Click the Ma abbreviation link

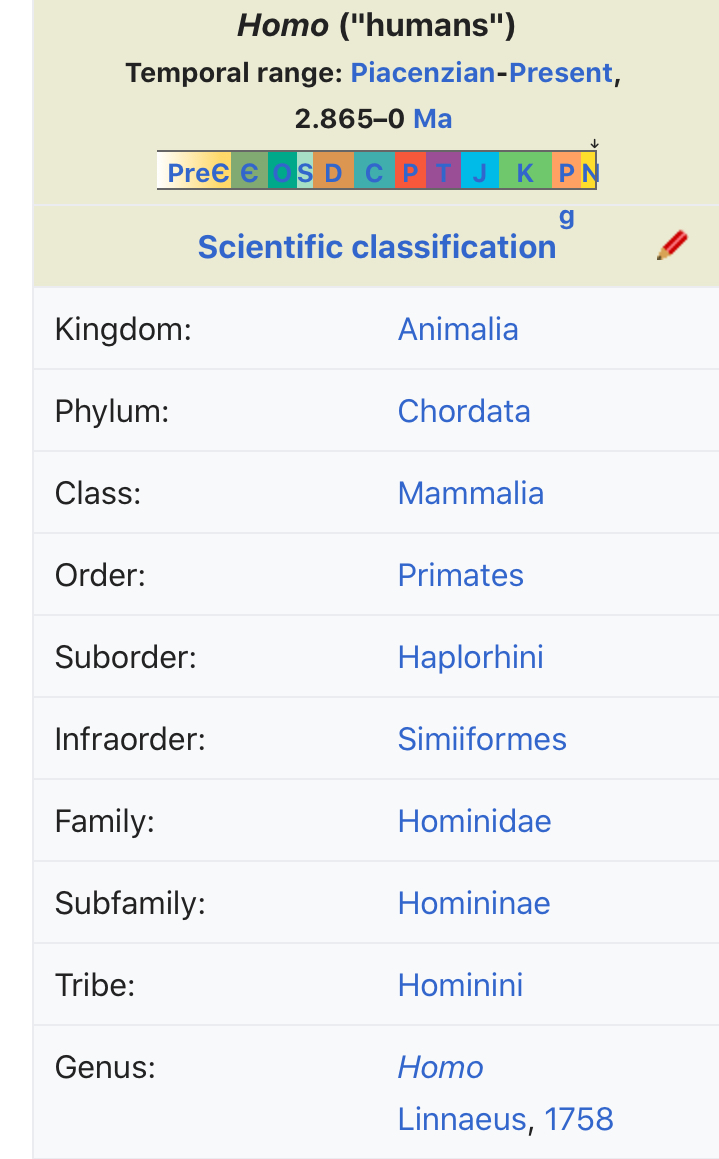point(432,118)
